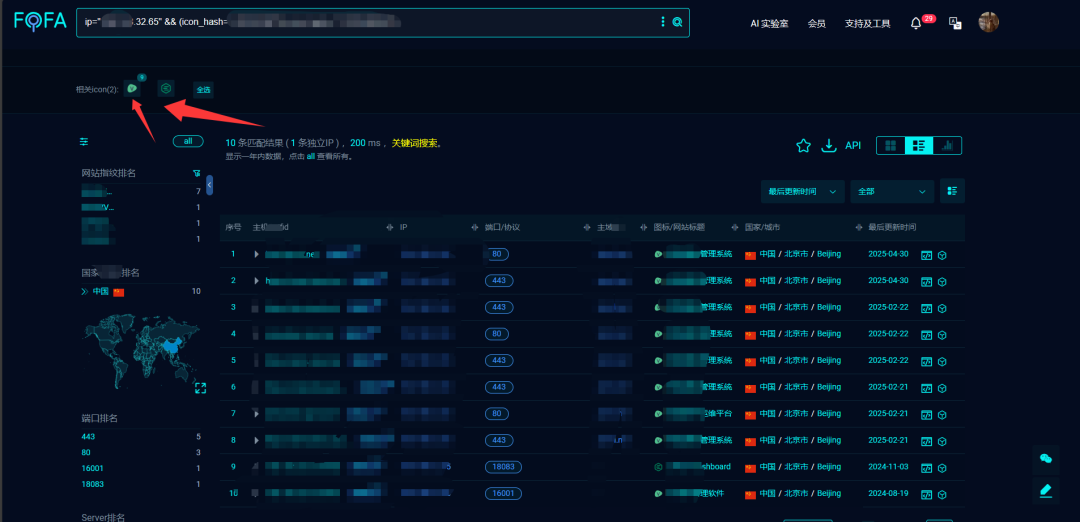Click the 端口/协议 column header
The width and height of the screenshot is (1080, 522).
(502, 227)
